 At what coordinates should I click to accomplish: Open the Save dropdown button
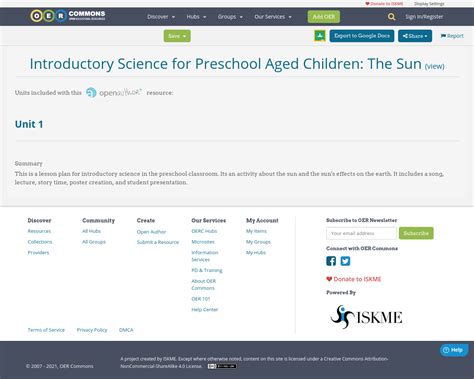point(177,36)
